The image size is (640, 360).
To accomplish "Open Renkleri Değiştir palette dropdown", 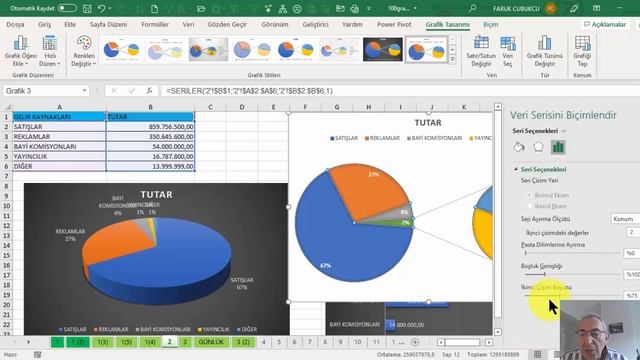I will pyautogui.click(x=83, y=51).
